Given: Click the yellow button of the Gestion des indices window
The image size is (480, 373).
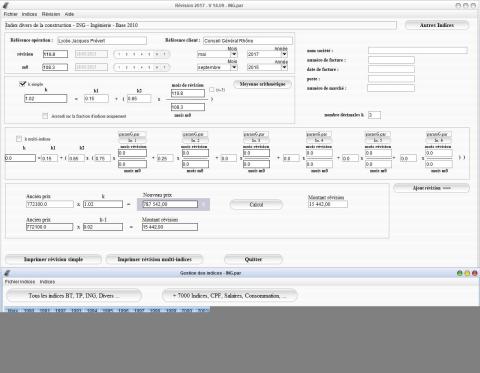Looking at the screenshot, I should point(467,273).
